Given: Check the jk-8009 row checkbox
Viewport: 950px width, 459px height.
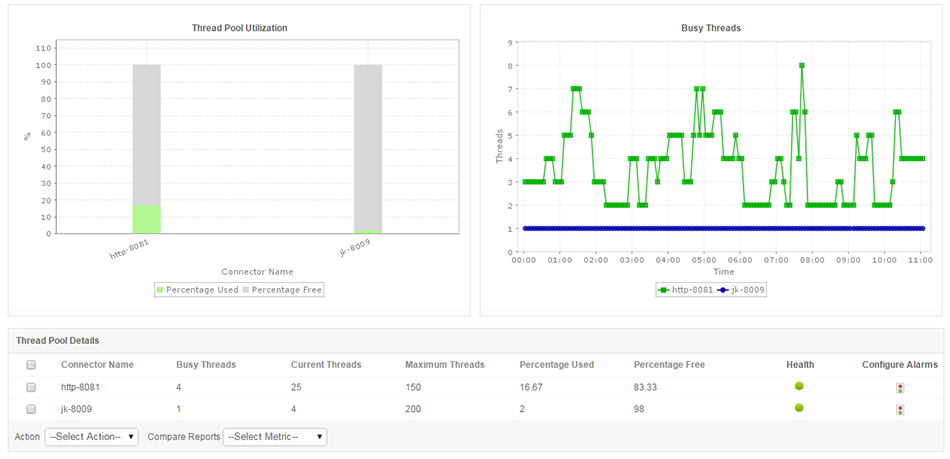Looking at the screenshot, I should point(31,409).
